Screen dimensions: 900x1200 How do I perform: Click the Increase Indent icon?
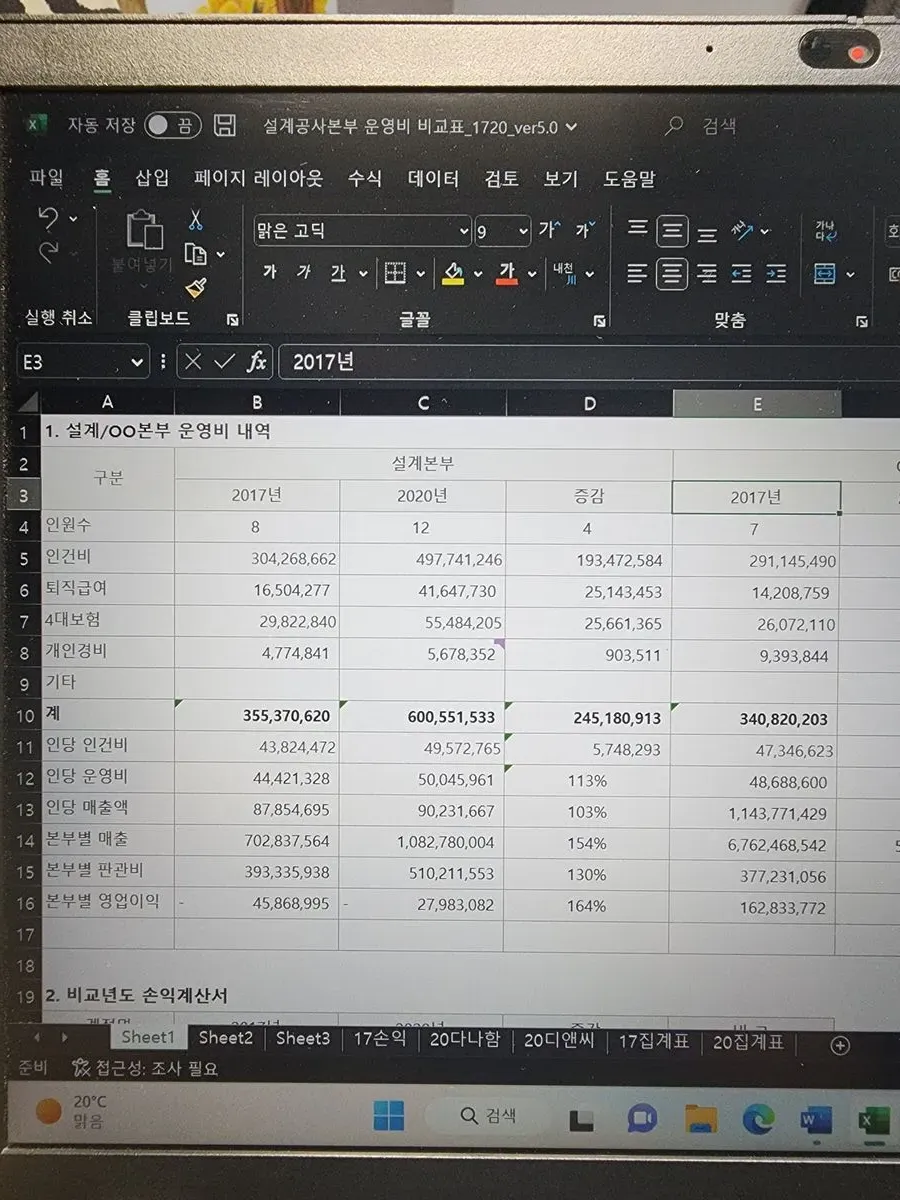(x=776, y=273)
